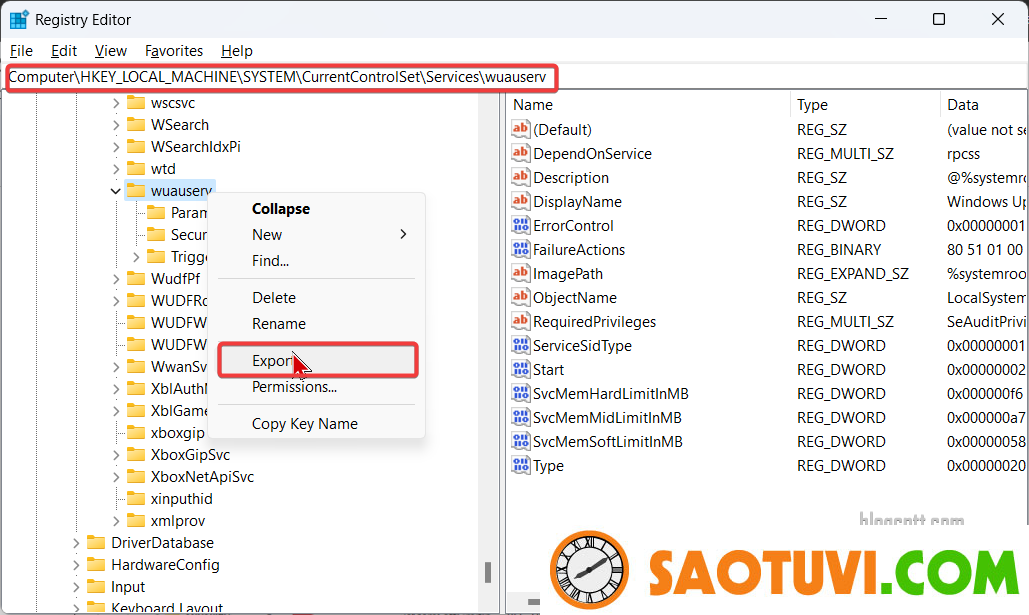
Task: Expand the HardwareConfig key
Action: coord(75,565)
